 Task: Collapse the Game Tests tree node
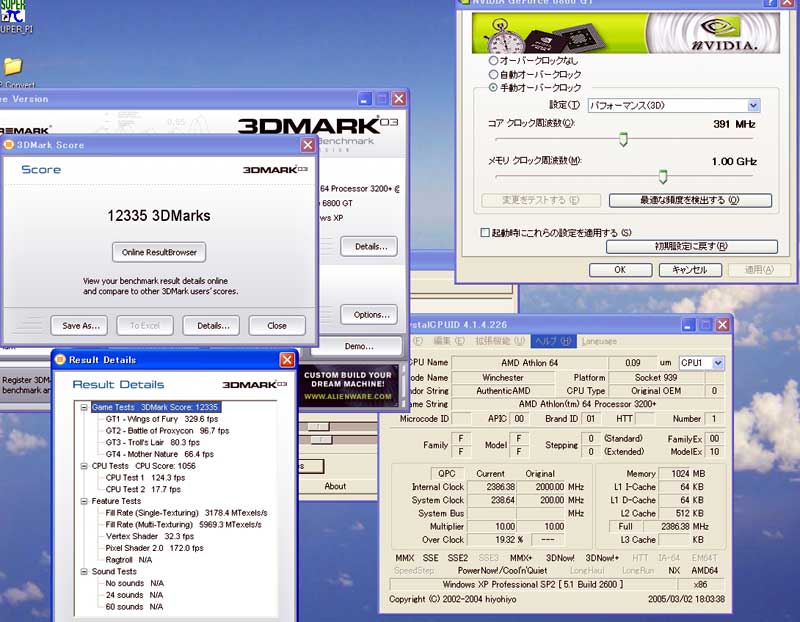[x=84, y=407]
